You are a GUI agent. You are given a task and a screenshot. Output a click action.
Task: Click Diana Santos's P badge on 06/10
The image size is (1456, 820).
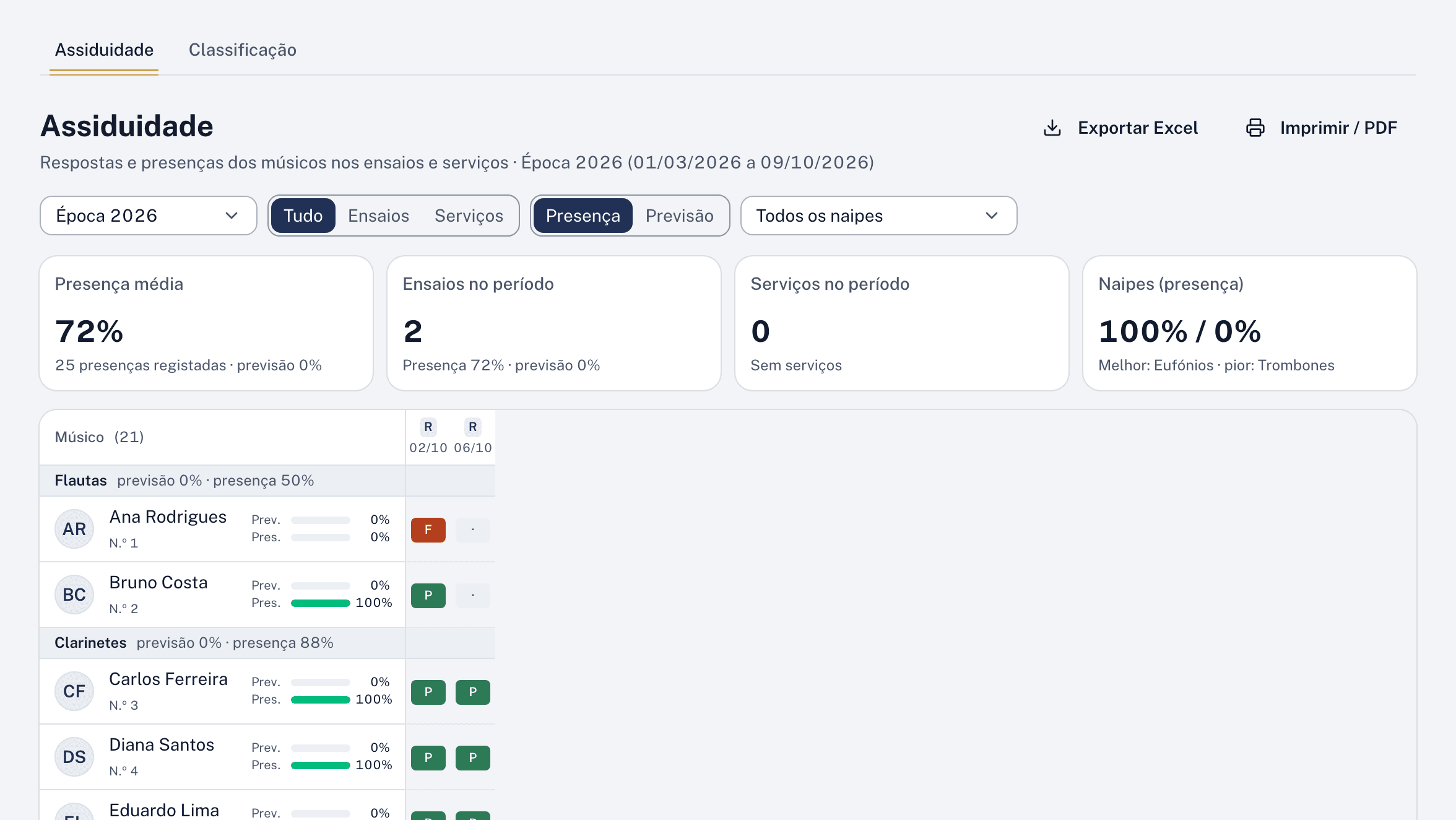[473, 758]
